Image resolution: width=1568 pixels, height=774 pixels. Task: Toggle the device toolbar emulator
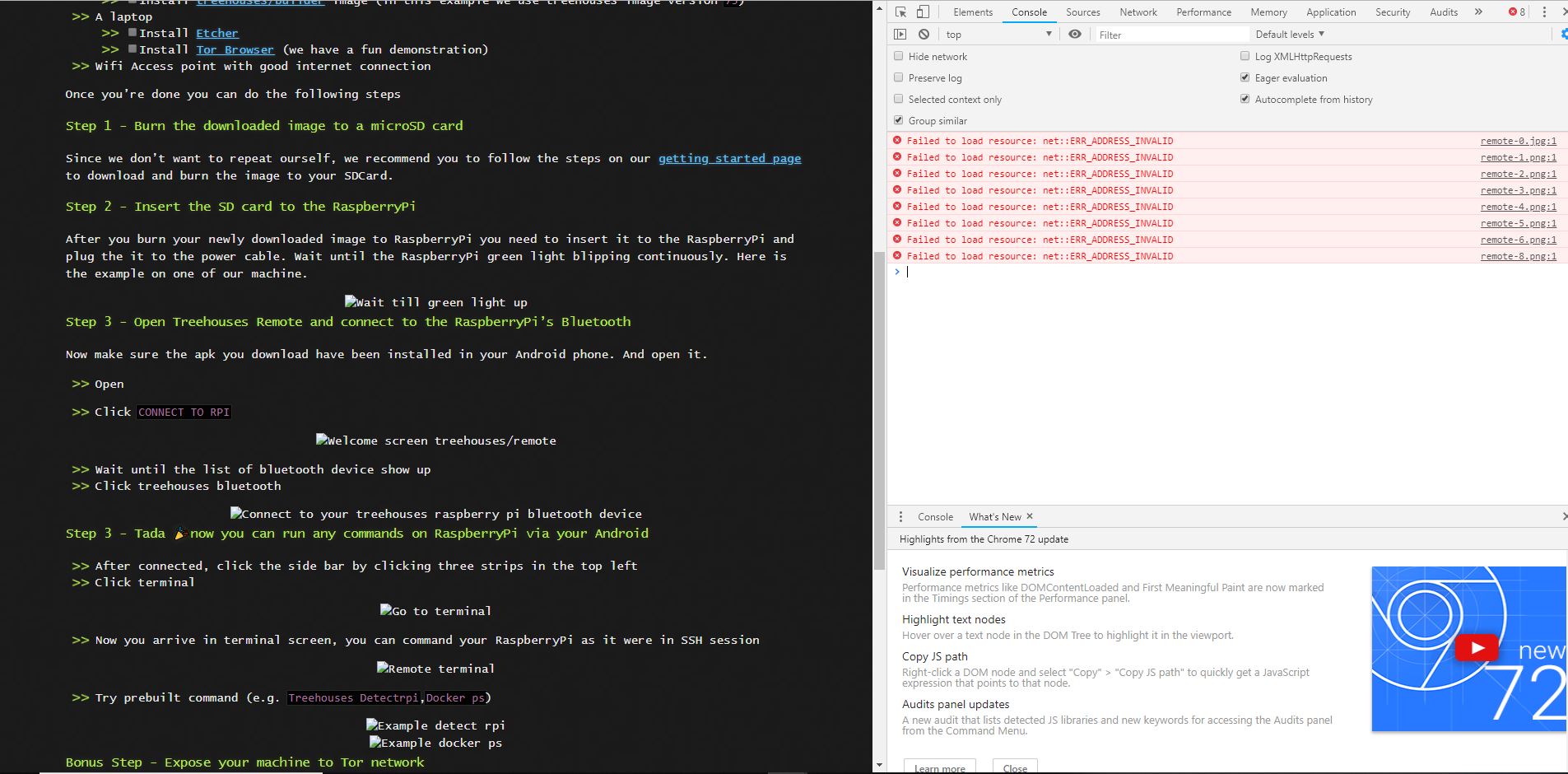[x=924, y=12]
